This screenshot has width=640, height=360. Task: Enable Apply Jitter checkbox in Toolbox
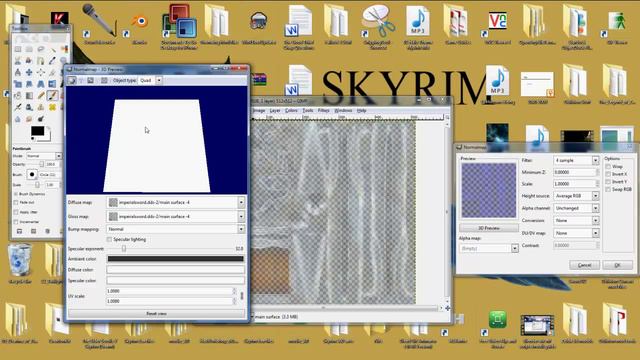(x=16, y=212)
